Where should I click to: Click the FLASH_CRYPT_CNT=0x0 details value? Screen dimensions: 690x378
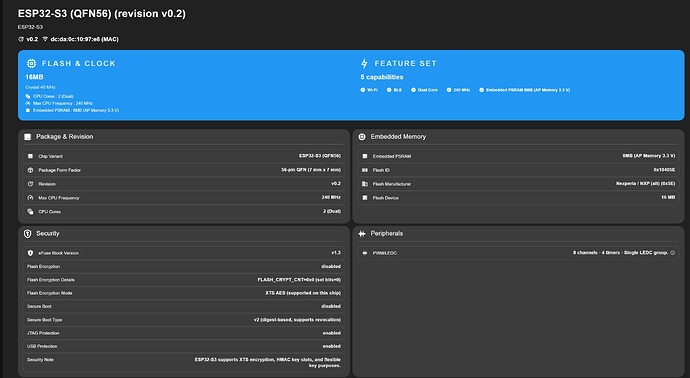[299, 280]
